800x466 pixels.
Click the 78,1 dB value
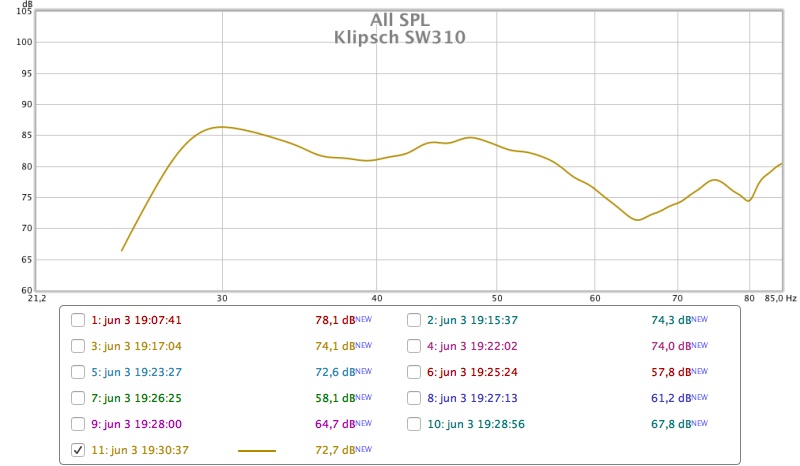(335, 320)
